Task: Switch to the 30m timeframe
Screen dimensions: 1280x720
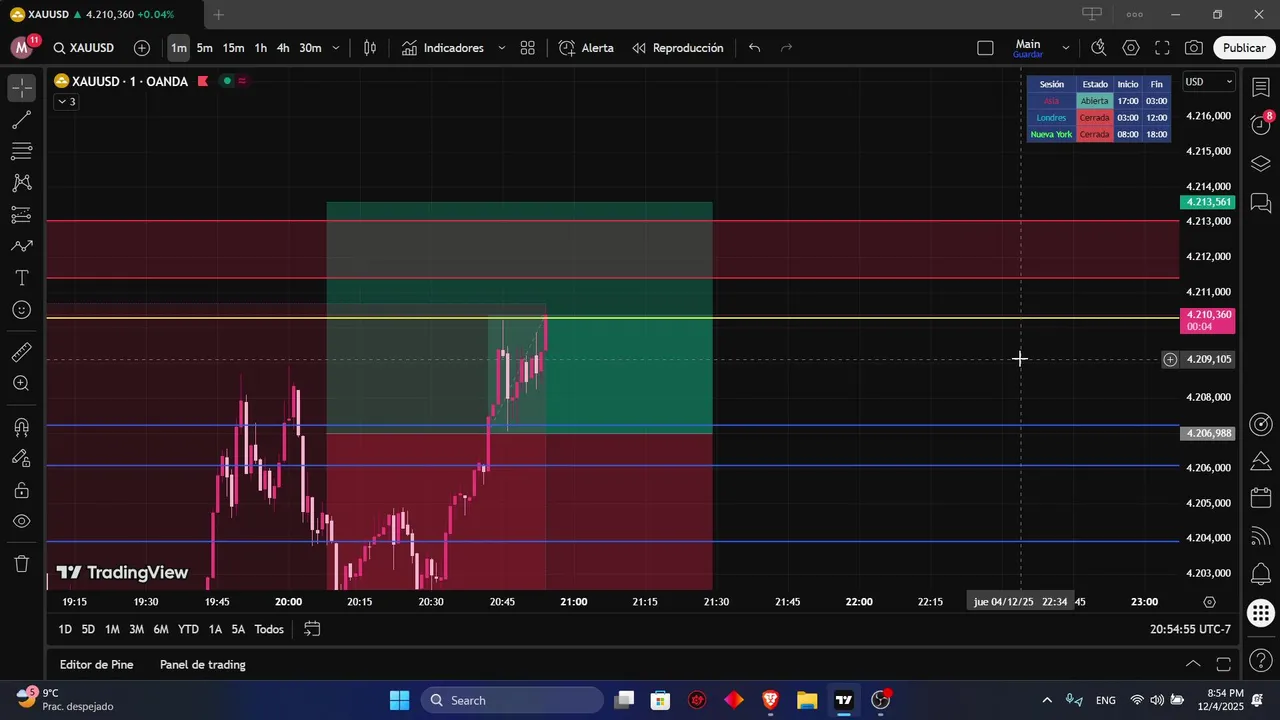Action: [310, 48]
